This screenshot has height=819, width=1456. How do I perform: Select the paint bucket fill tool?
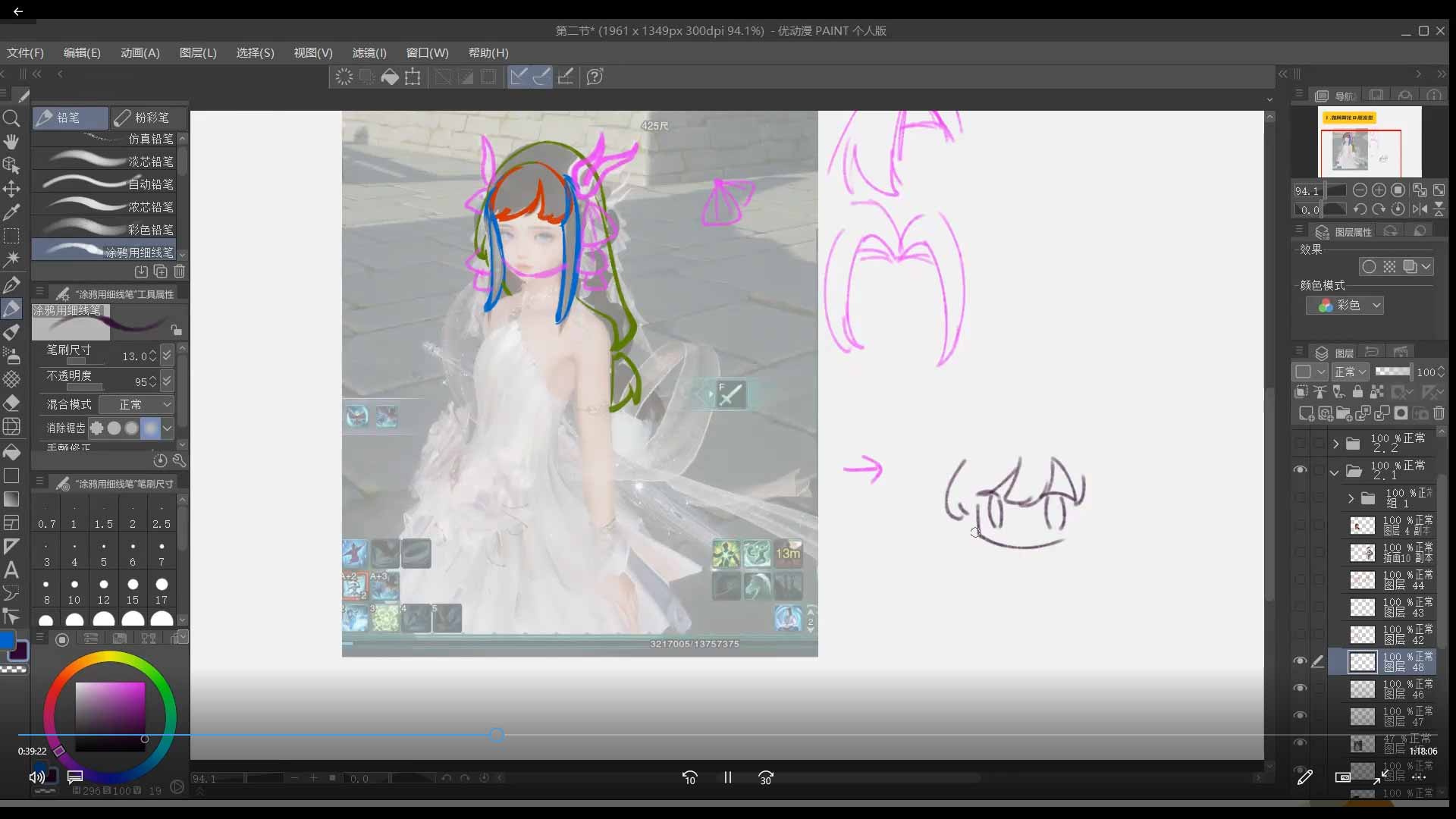coord(11,452)
